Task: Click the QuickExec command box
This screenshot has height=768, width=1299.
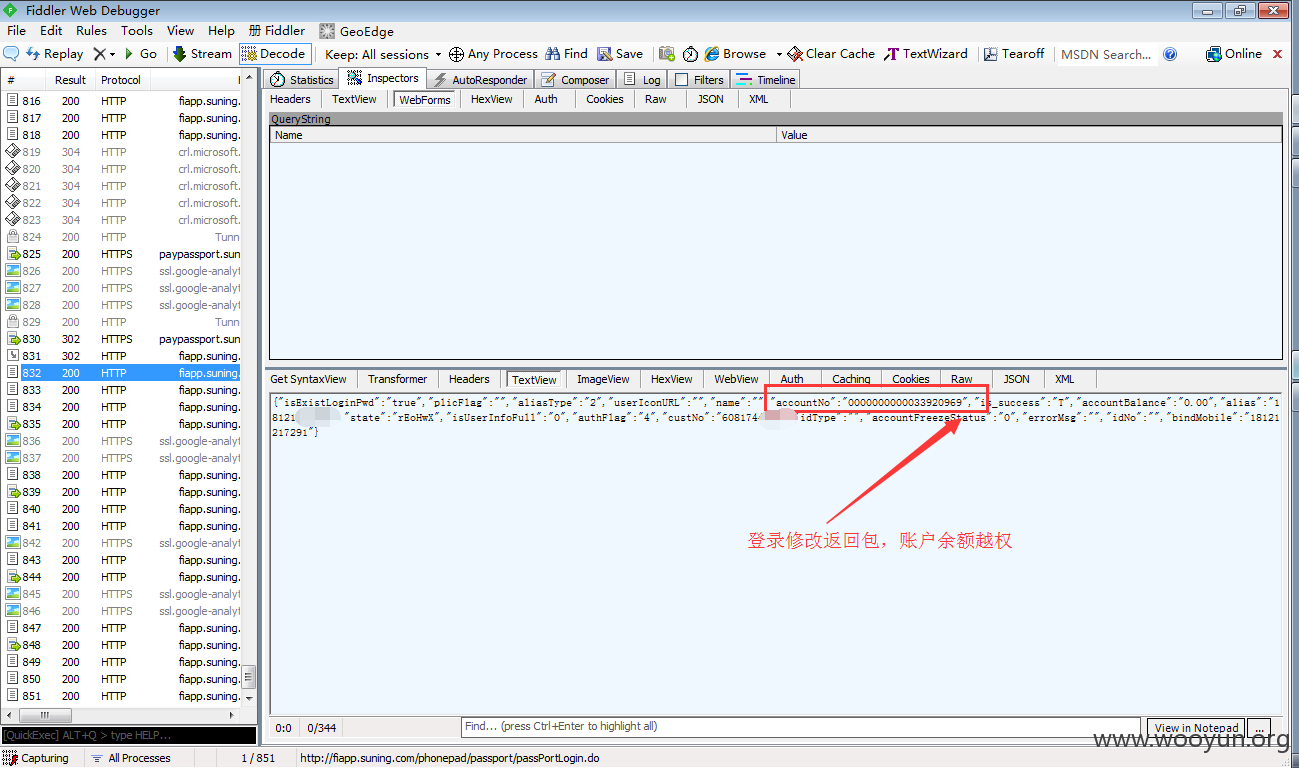Action: (x=128, y=735)
